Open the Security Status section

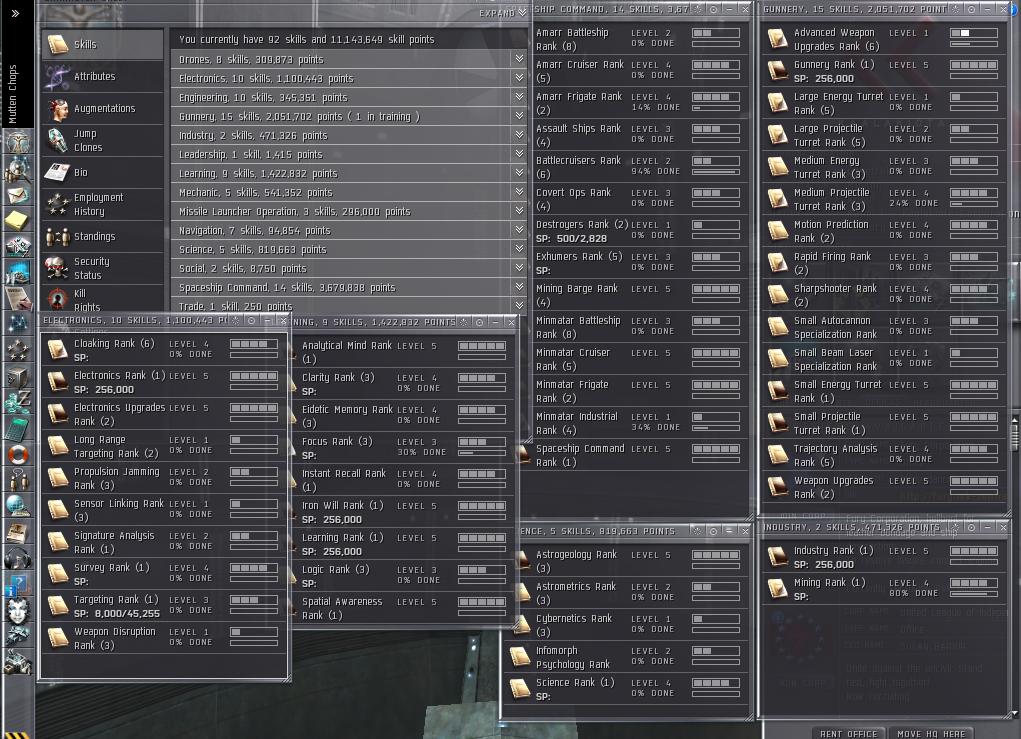point(103,268)
